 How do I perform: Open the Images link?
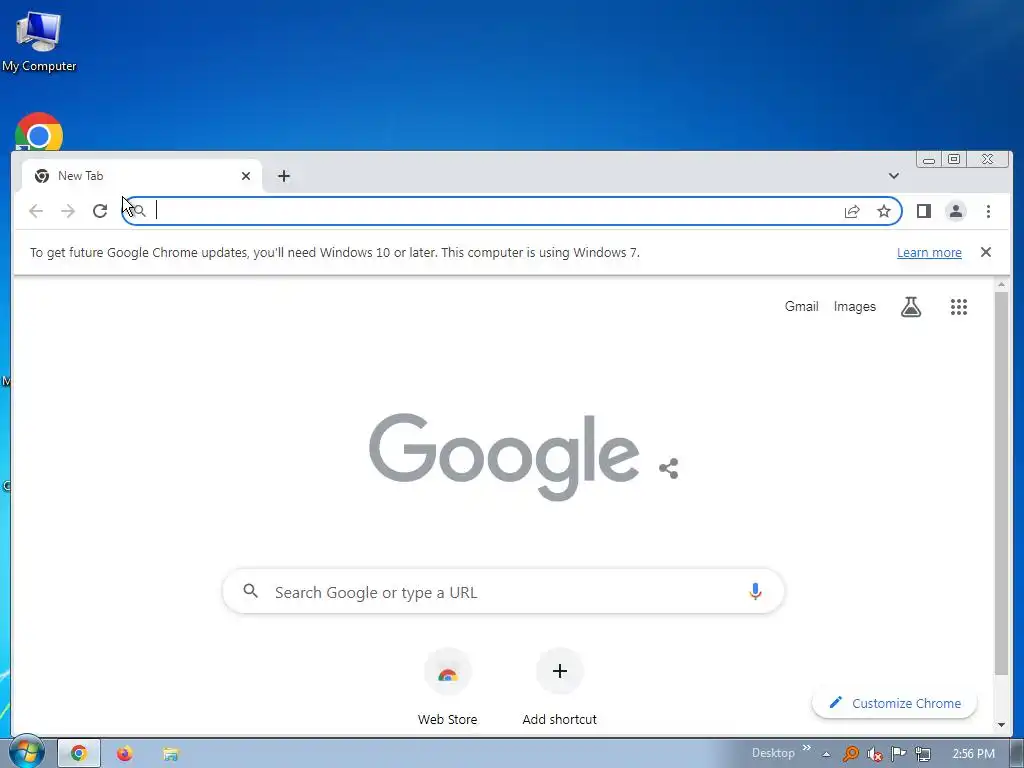coord(854,306)
